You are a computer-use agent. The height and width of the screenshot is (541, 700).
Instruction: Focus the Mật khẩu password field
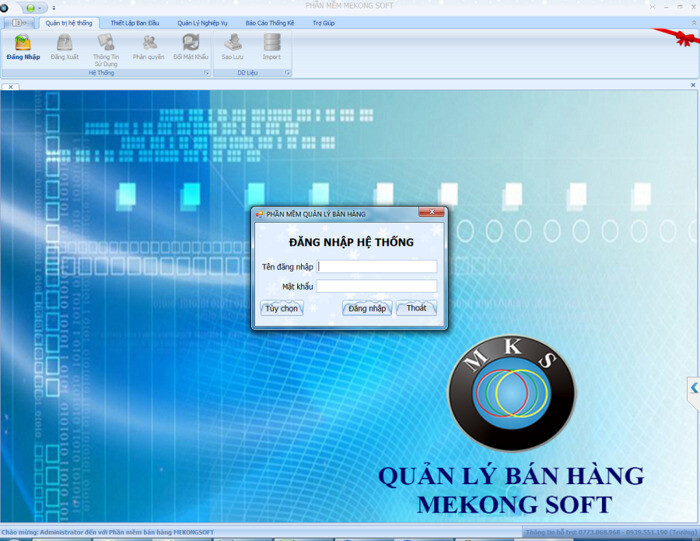377,286
